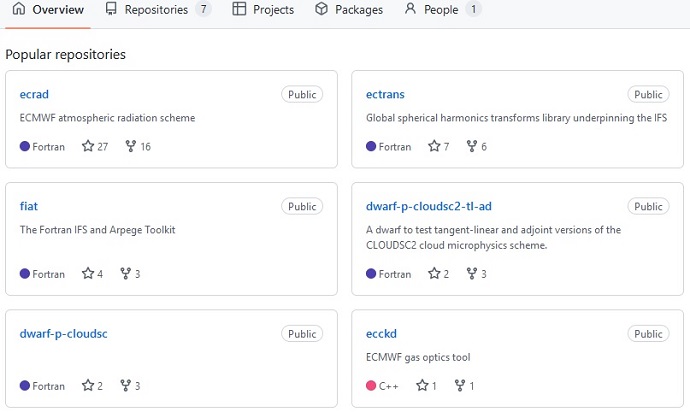690x412 pixels.
Task: Click the Fortran language dot on fiat
Action: coord(25,274)
